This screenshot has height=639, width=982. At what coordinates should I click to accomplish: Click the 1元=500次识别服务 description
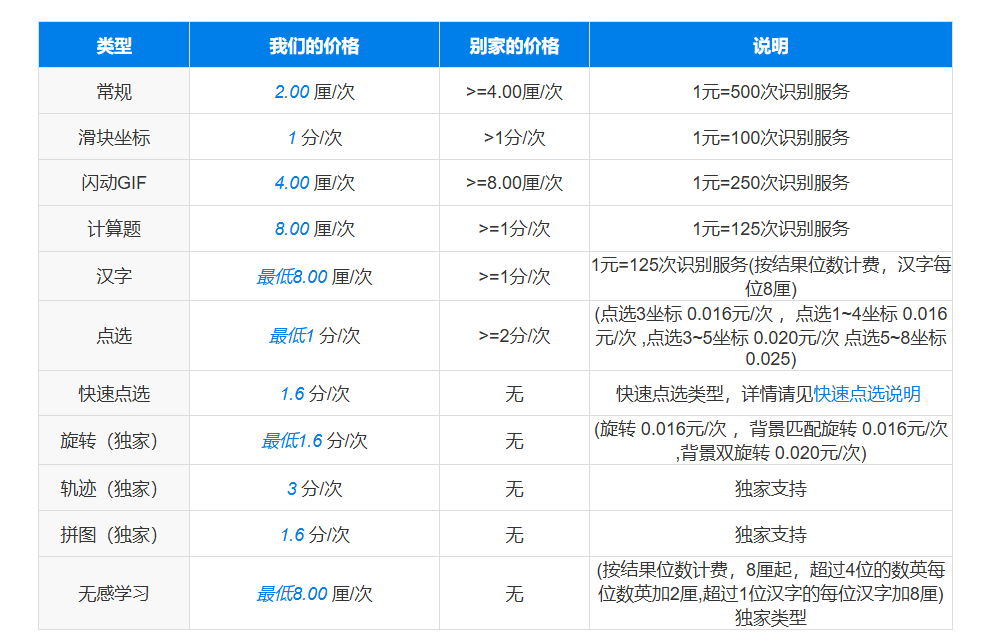[770, 91]
